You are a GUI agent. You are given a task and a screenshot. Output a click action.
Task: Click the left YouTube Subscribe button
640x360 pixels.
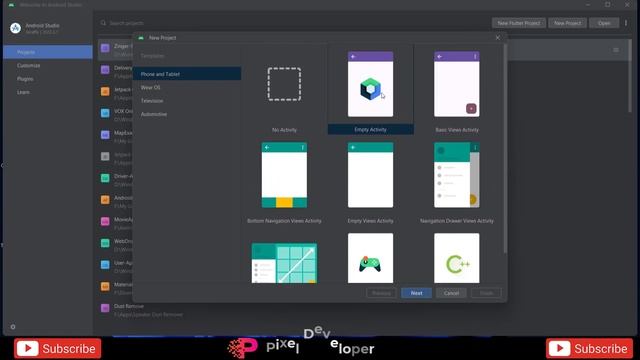pos(58,349)
